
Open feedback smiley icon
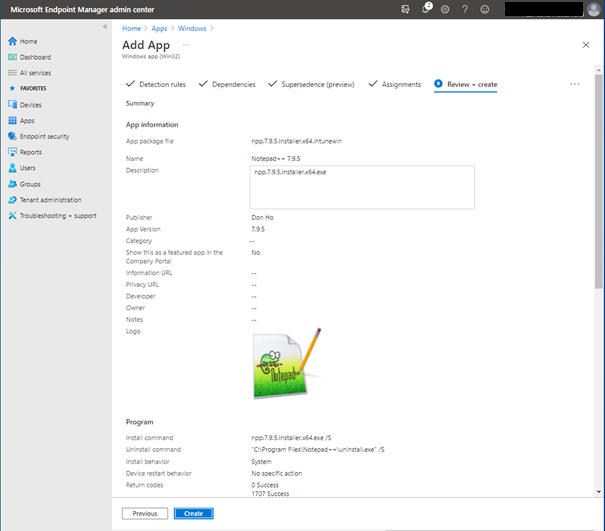click(485, 9)
